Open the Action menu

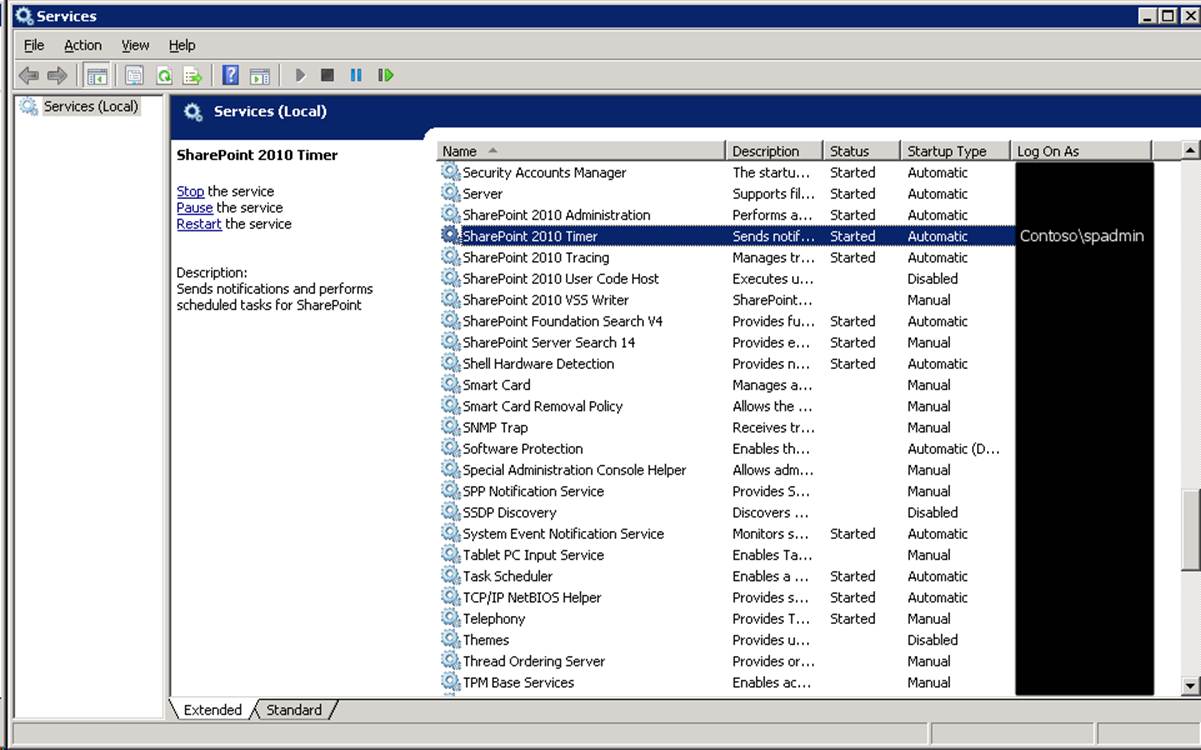click(83, 45)
